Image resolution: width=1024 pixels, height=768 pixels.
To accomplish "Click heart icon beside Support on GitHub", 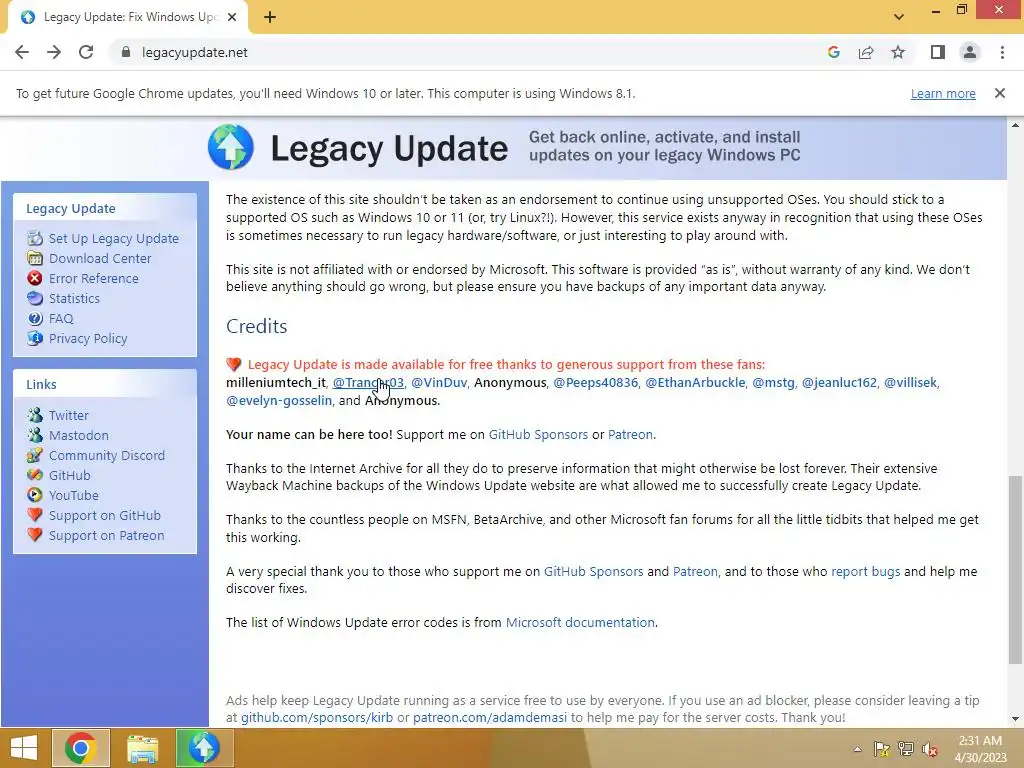I will (35, 515).
